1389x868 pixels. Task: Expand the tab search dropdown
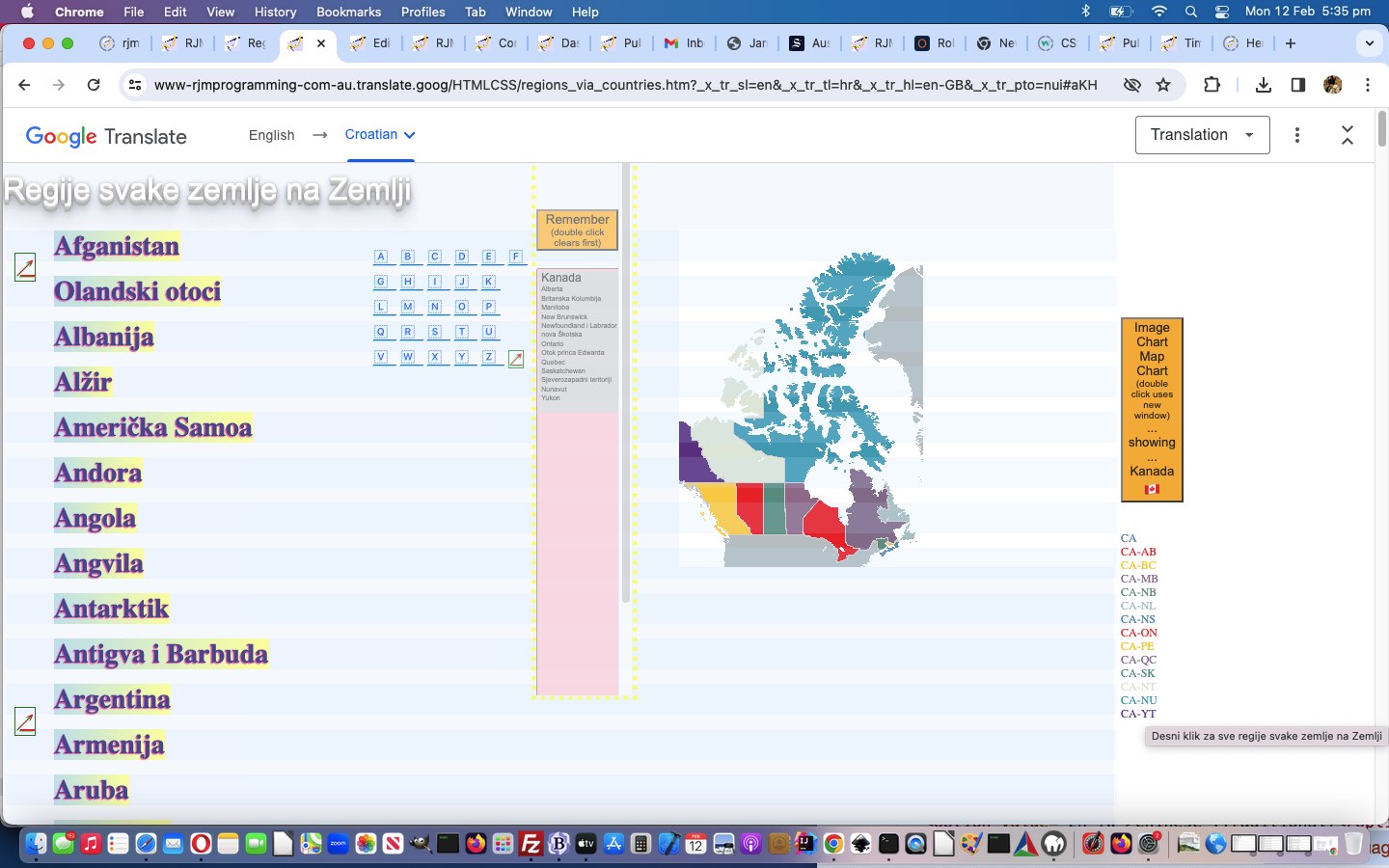1369,43
